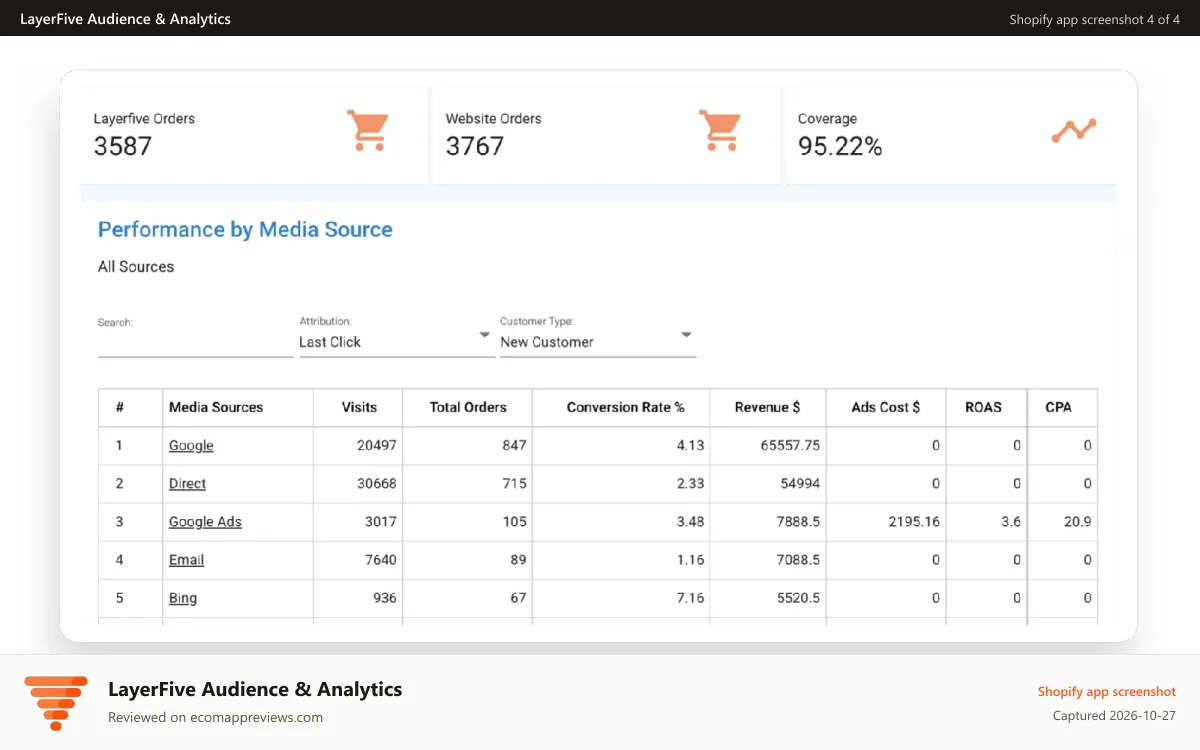Click the Visits column header
Viewport: 1200px width, 750px height.
[x=358, y=408]
